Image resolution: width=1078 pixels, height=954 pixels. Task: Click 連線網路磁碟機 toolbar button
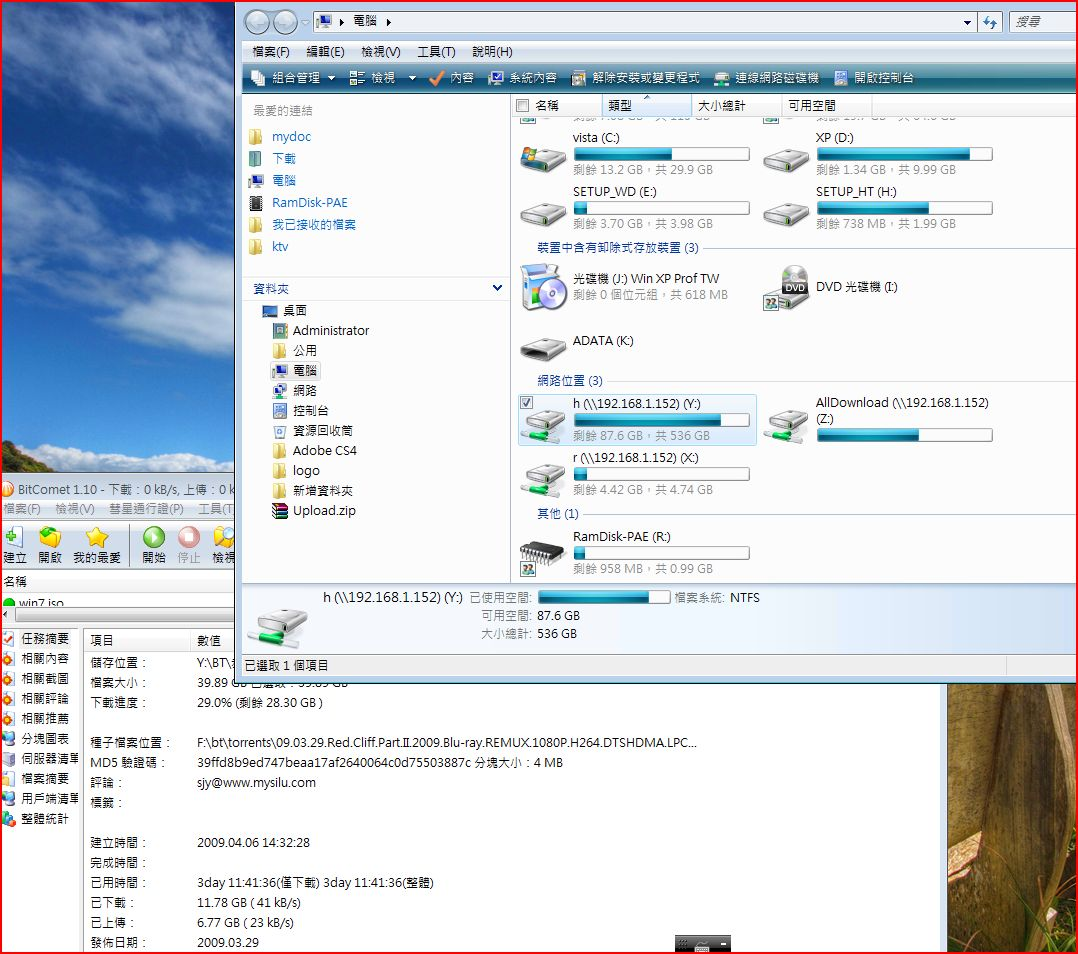pyautogui.click(x=766, y=78)
